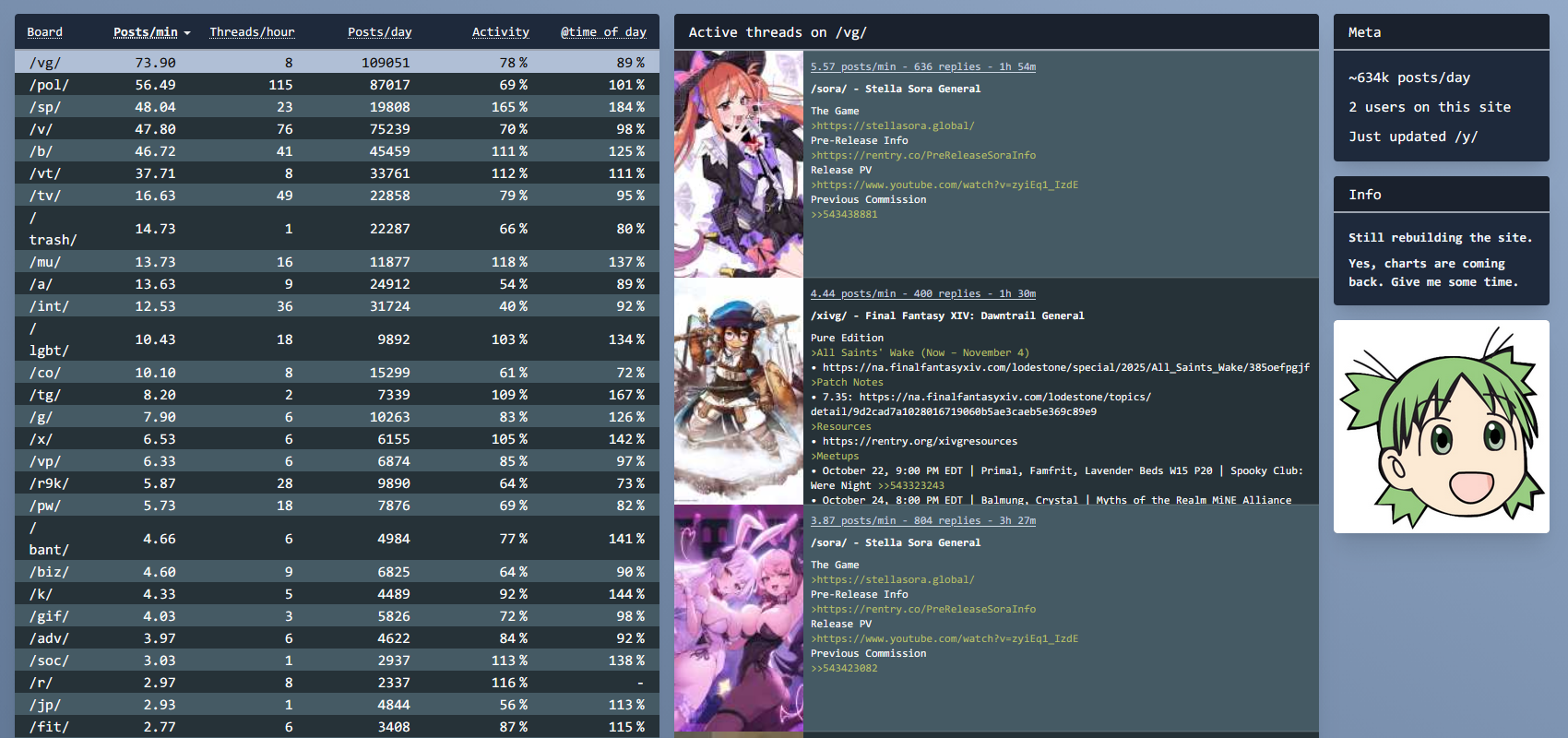
Task: Click the 109051 posts/day value for /vg/
Action: click(x=386, y=63)
